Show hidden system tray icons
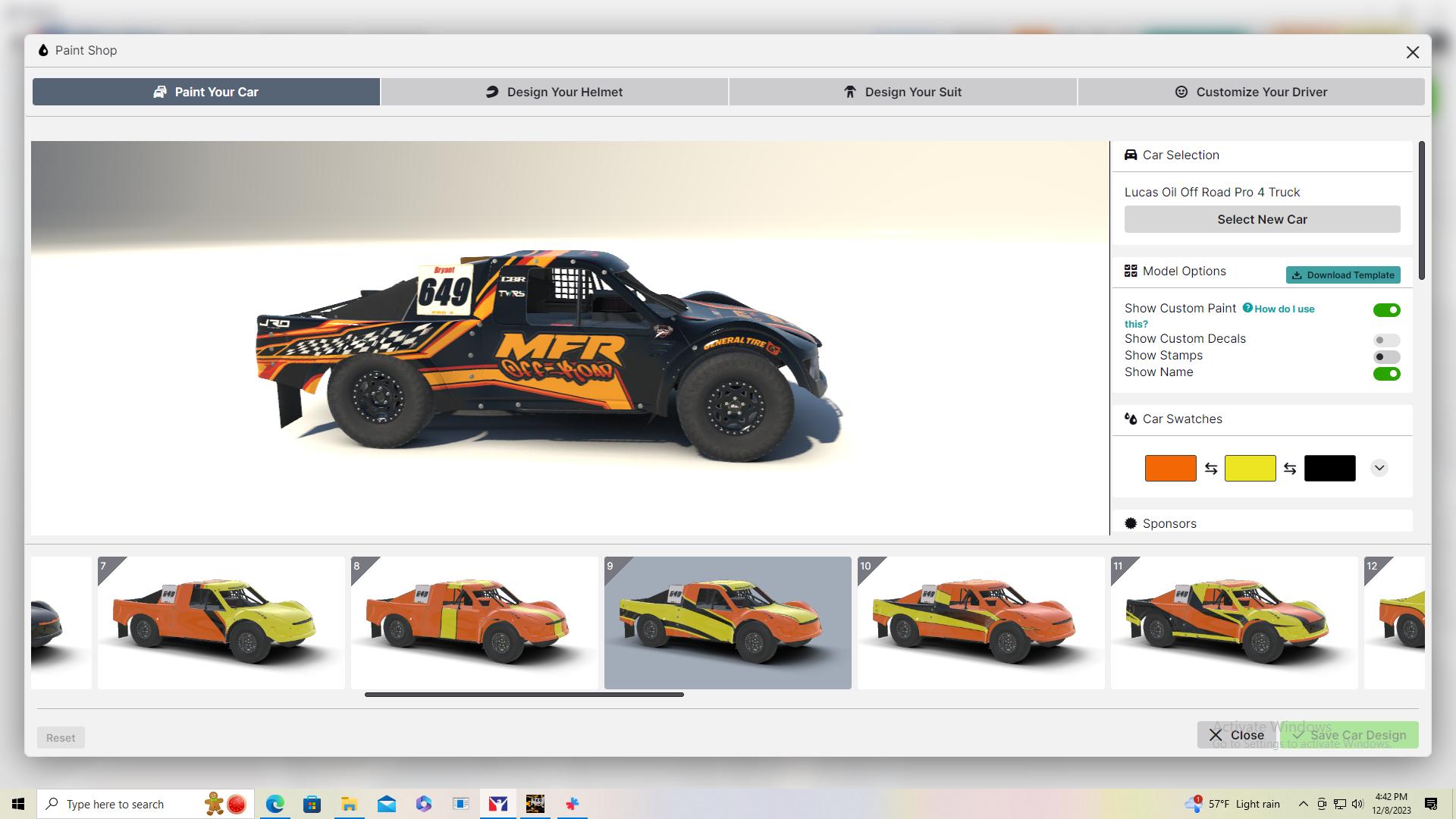This screenshot has width=1456, height=819. tap(1303, 804)
